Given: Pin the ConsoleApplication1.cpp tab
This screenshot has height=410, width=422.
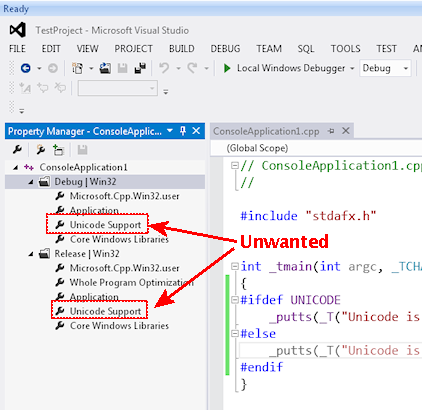Looking at the screenshot, I should point(331,131).
